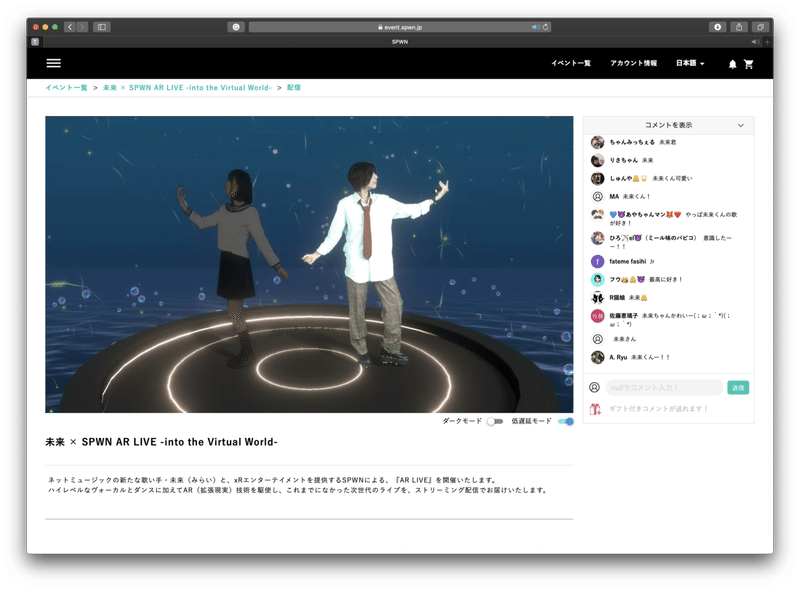Show all tabs overview in Safari
800x589 pixels.
click(760, 27)
